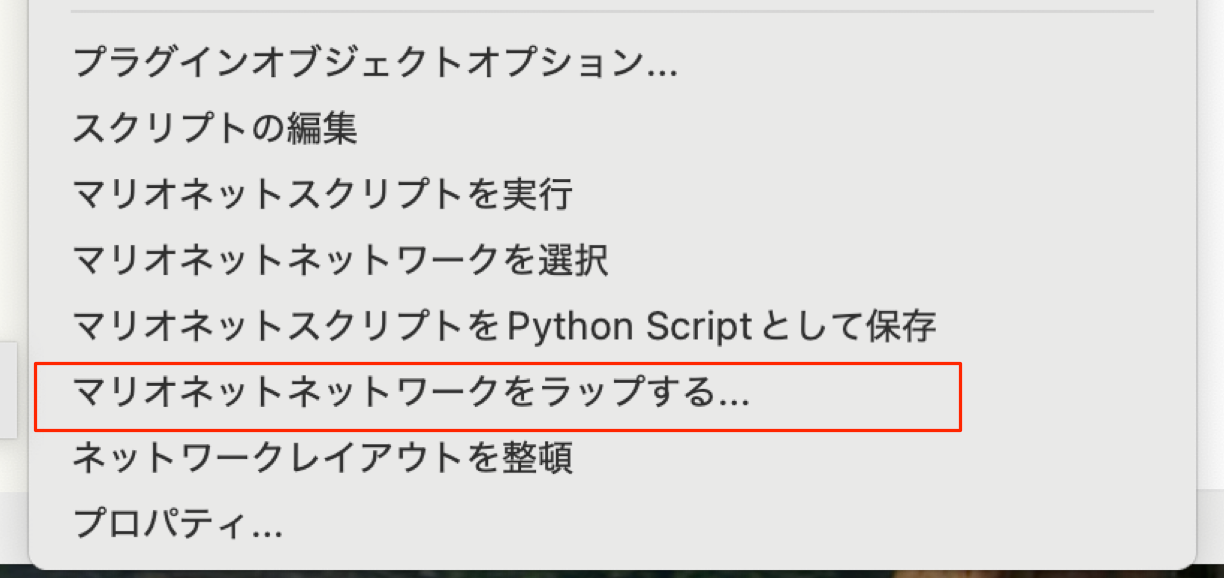Image resolution: width=1224 pixels, height=578 pixels.
Task: Open the Properties dialog entry
Action: pos(178,522)
